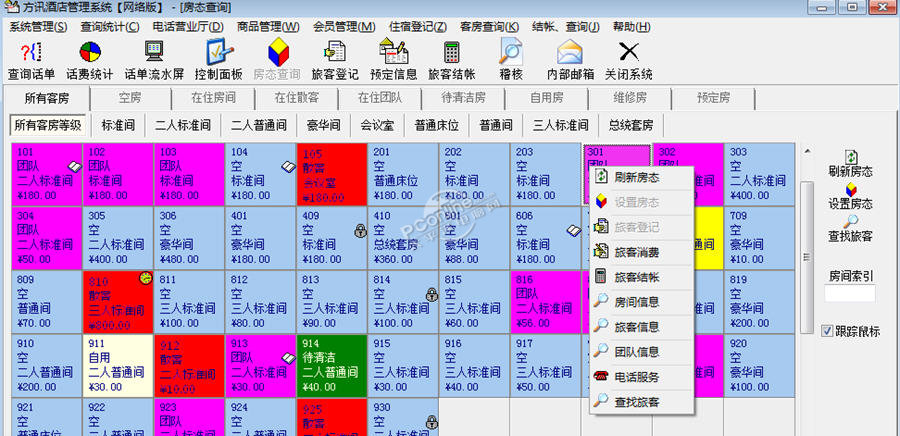This screenshot has height=436, width=900.
Task: Open the 电话营业厅(D) menu
Action: point(188,26)
